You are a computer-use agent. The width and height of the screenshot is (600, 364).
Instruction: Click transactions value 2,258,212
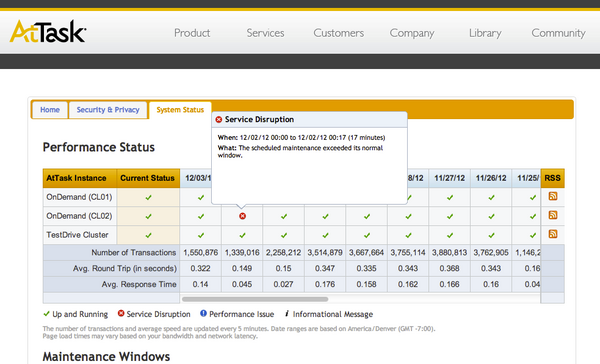pyautogui.click(x=284, y=253)
